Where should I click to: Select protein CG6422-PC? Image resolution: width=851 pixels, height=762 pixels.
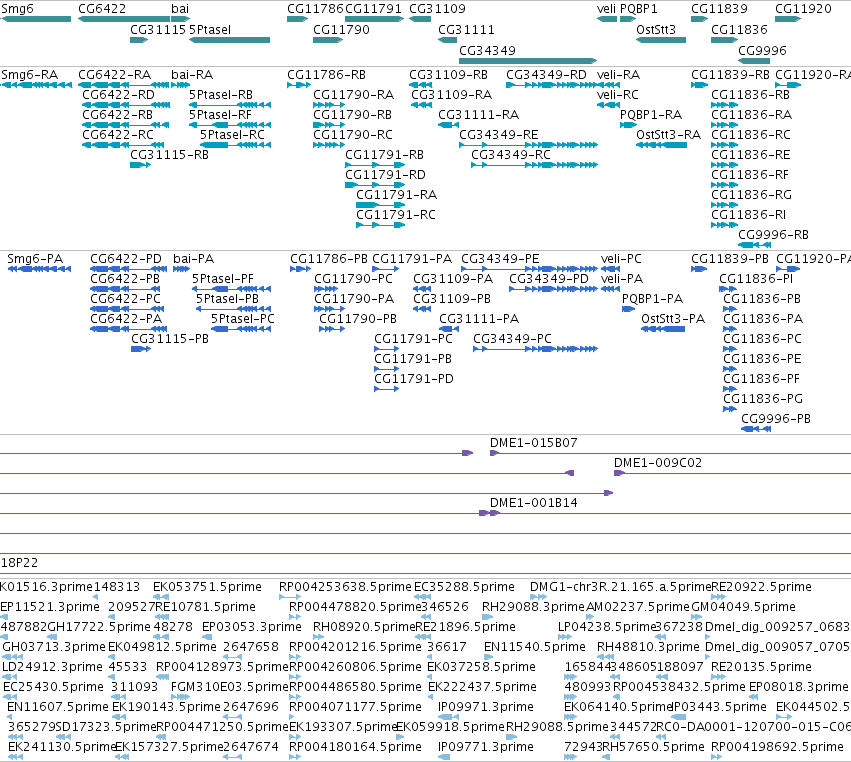[125, 299]
